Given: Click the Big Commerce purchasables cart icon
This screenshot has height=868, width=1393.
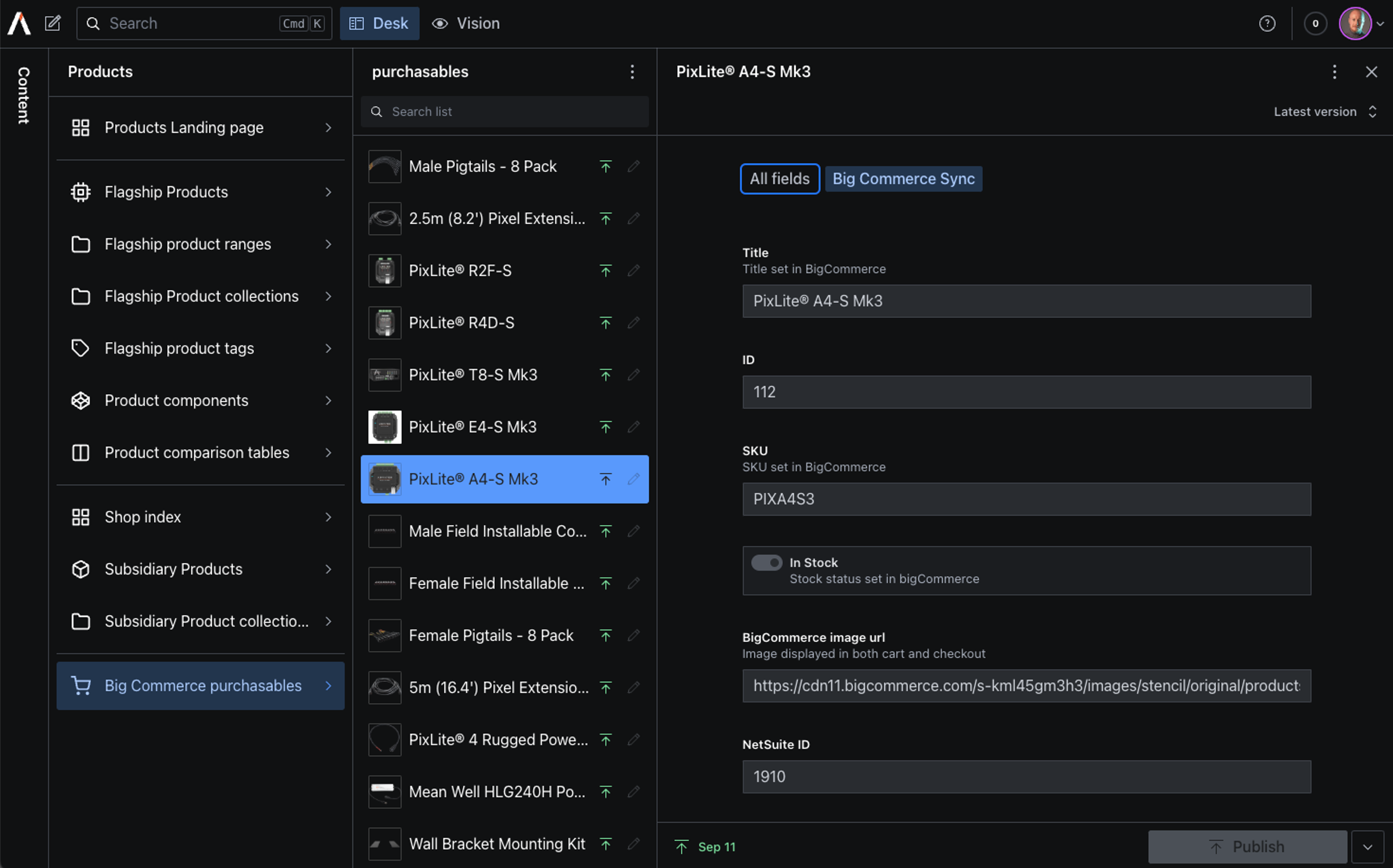Looking at the screenshot, I should [81, 686].
